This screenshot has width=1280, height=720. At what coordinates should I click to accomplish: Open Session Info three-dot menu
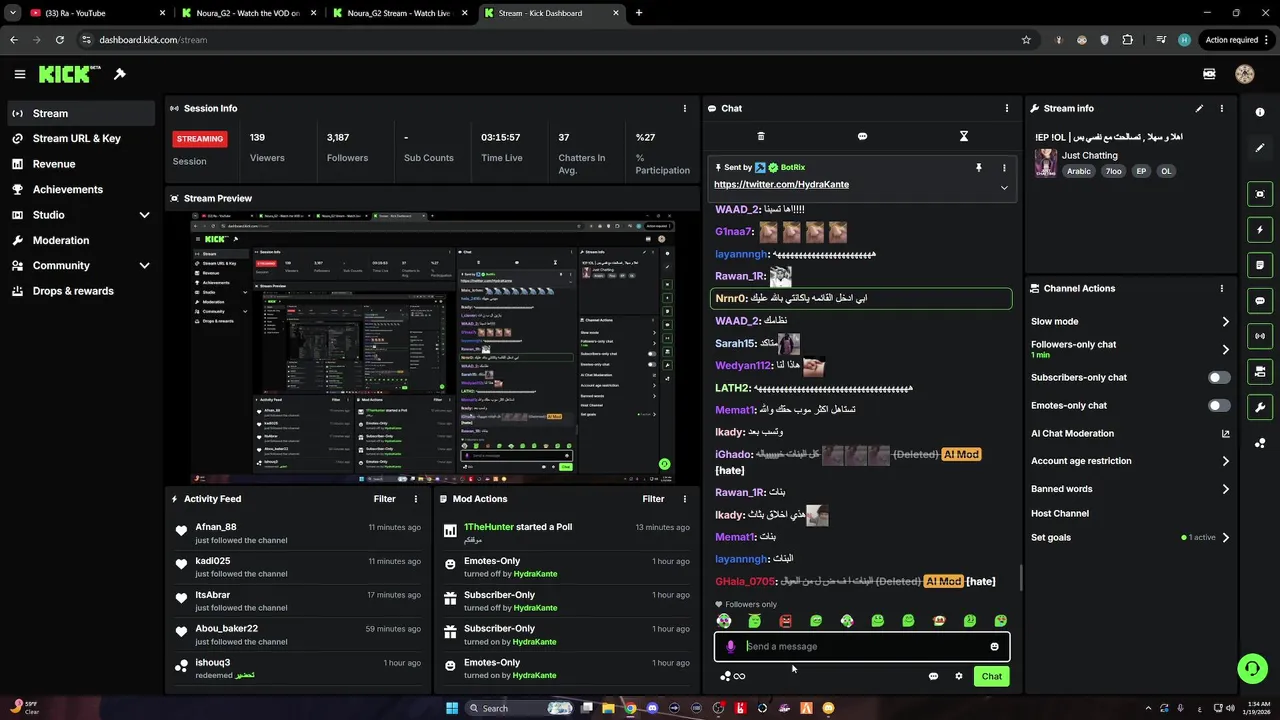(685, 108)
